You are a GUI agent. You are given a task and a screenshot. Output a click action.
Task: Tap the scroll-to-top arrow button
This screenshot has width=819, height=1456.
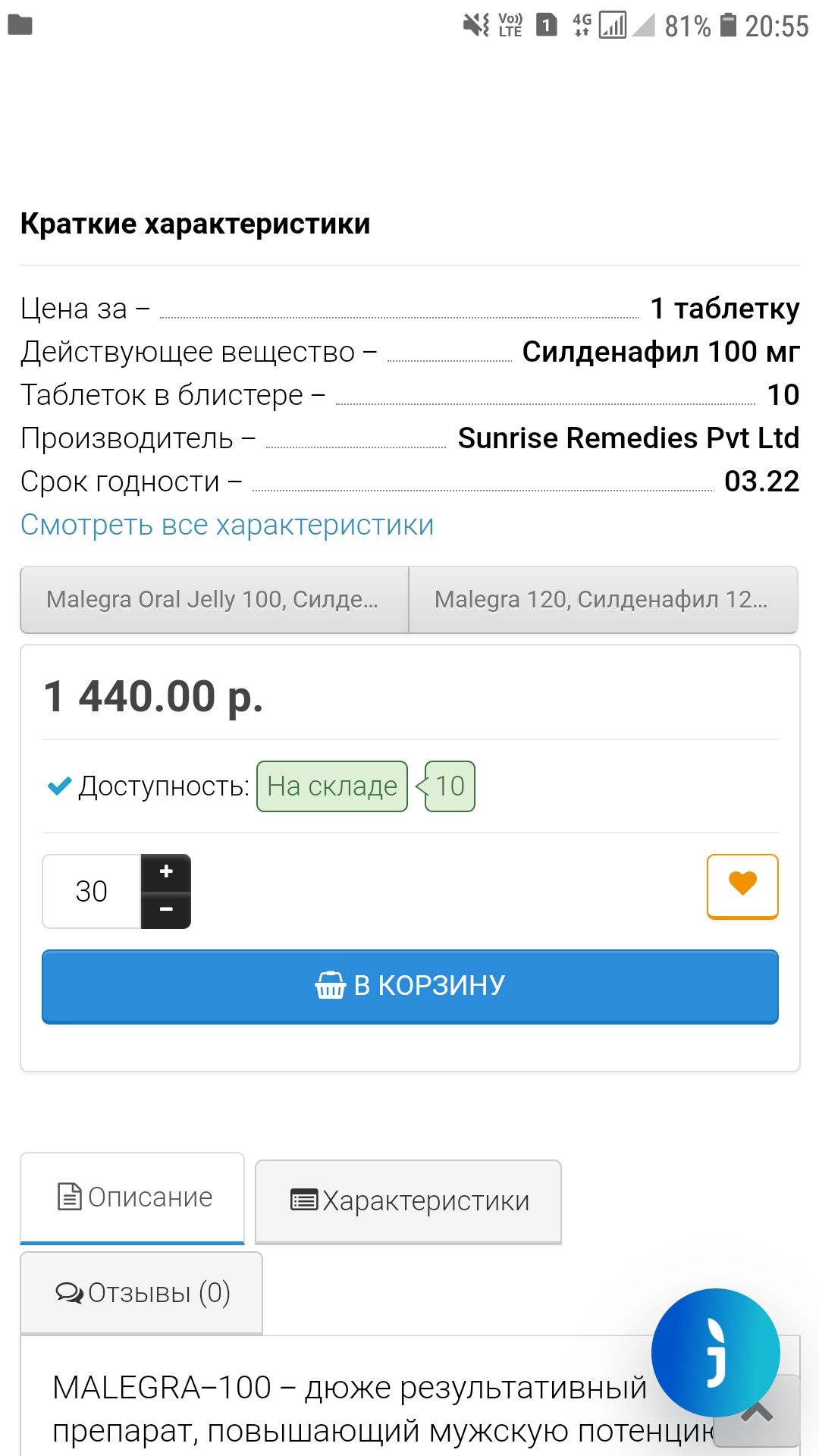tap(757, 1411)
